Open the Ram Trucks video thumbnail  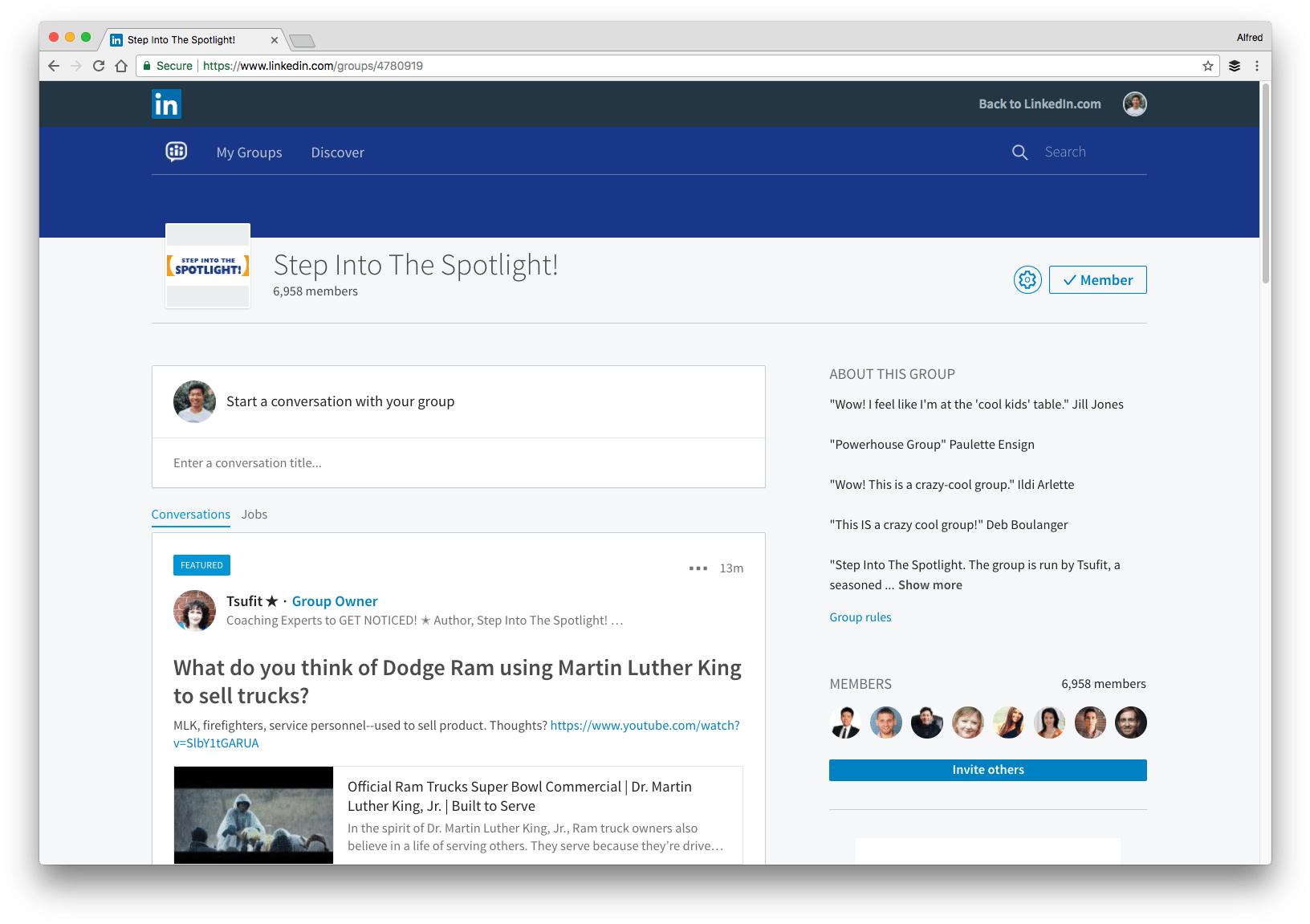254,815
